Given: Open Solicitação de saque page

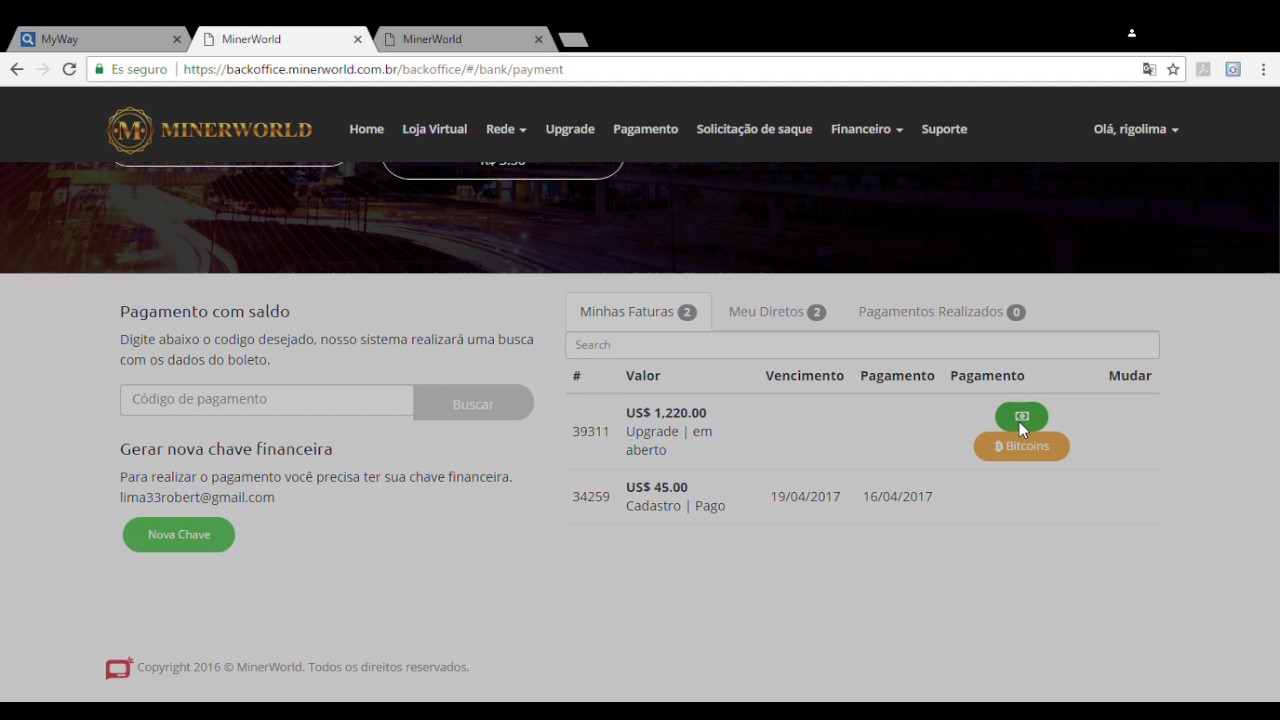Looking at the screenshot, I should point(754,129).
